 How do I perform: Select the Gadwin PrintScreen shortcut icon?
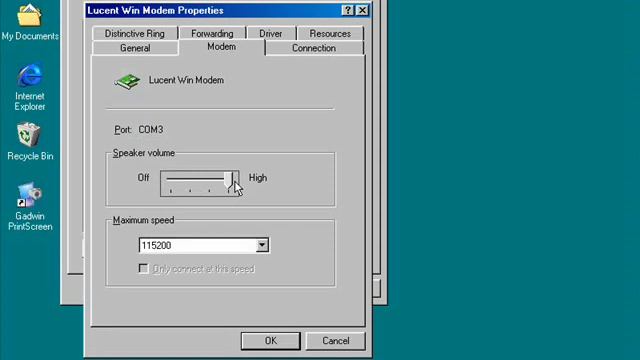(x=29, y=206)
